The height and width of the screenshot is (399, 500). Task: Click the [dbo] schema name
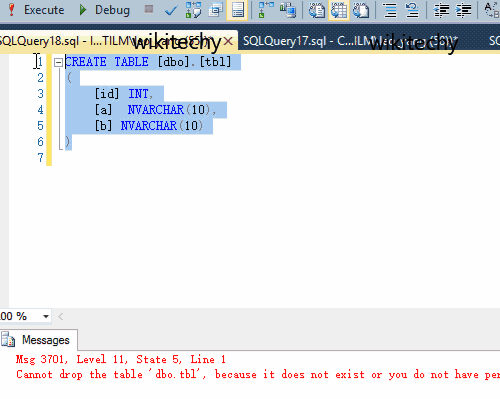pos(173,62)
